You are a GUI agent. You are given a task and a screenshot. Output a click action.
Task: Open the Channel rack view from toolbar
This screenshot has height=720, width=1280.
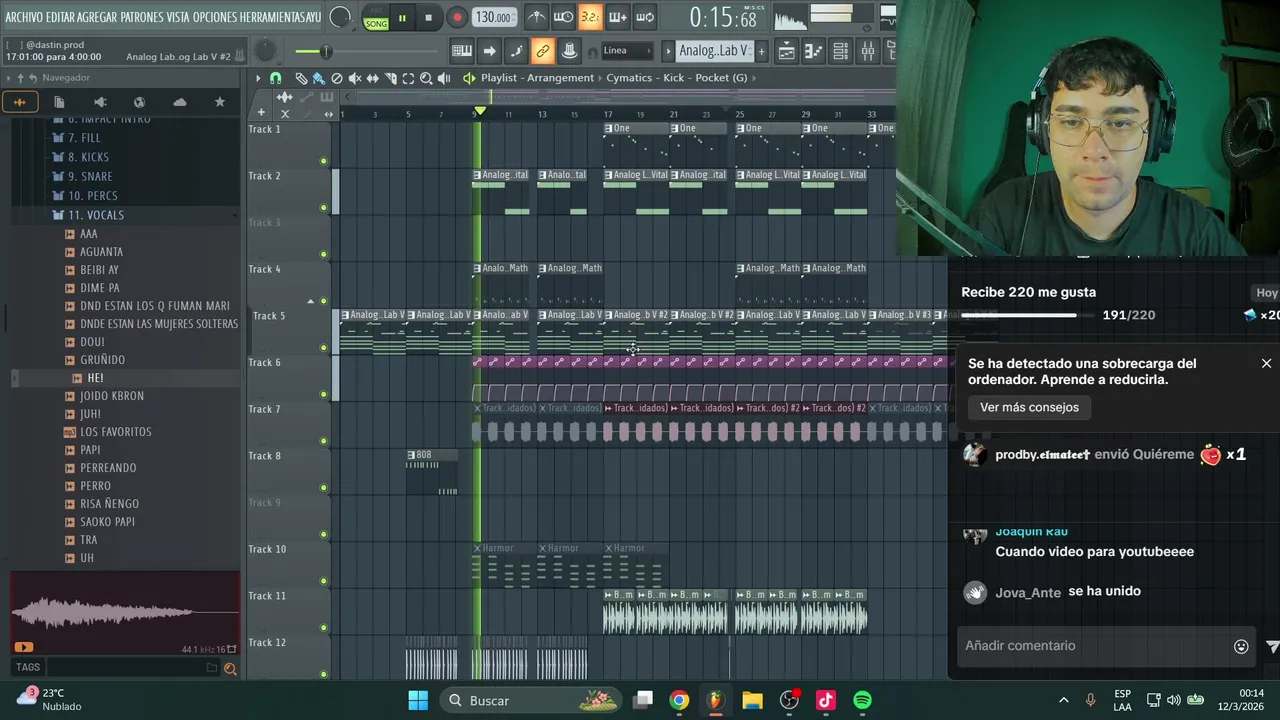pos(841,51)
